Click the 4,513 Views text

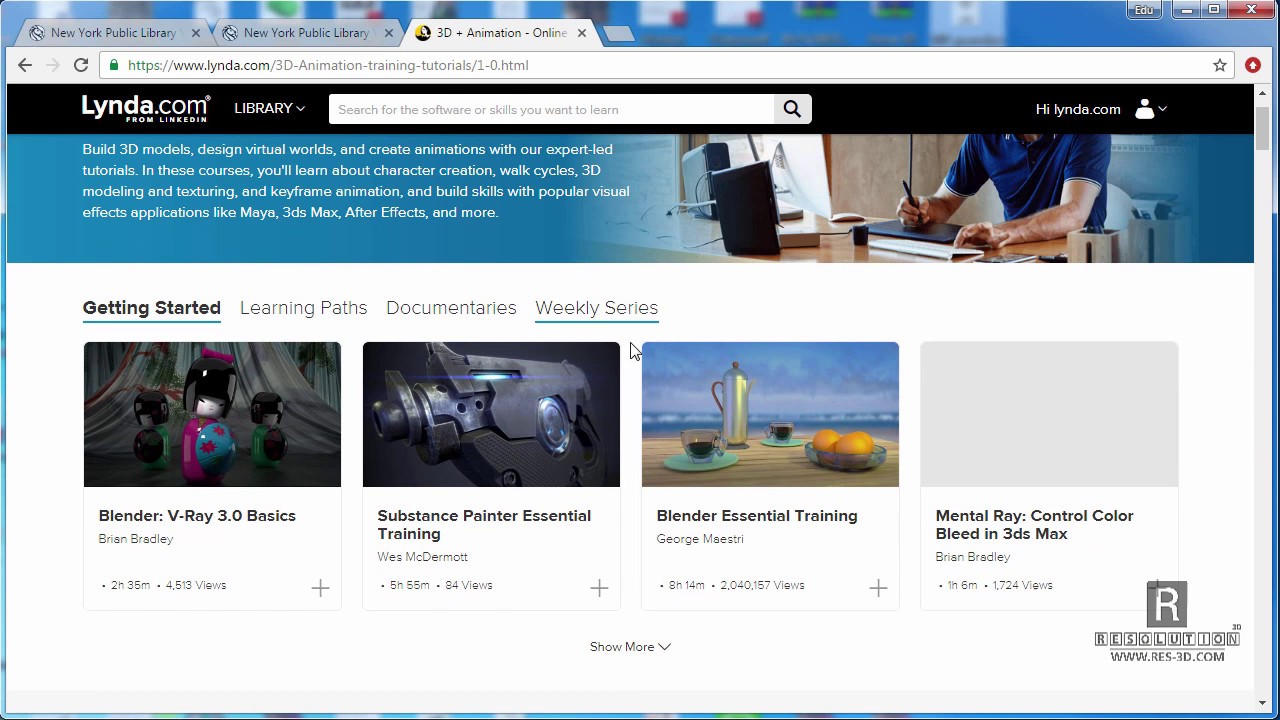(x=196, y=585)
